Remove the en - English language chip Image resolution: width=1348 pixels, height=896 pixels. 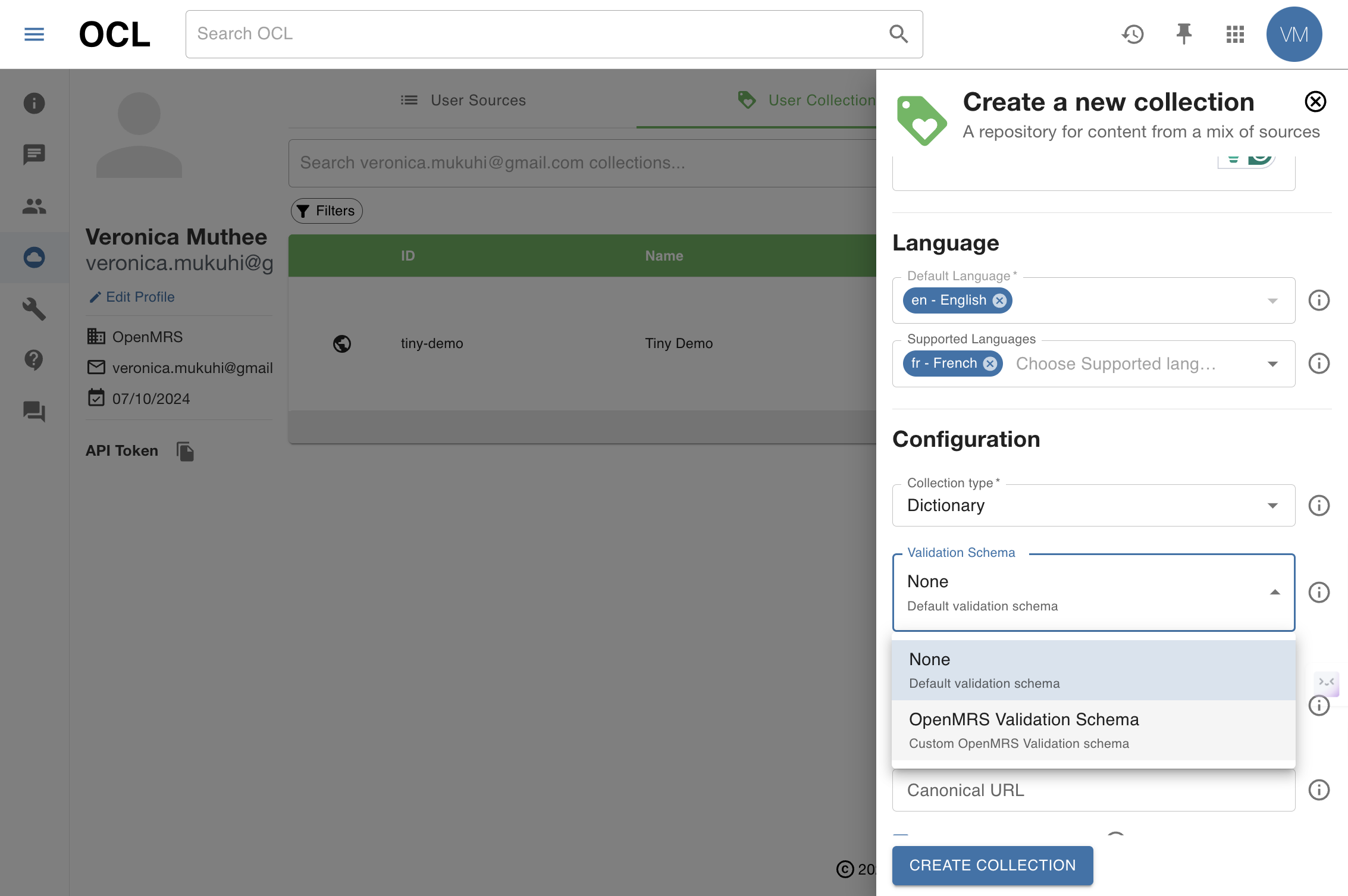coord(1000,300)
